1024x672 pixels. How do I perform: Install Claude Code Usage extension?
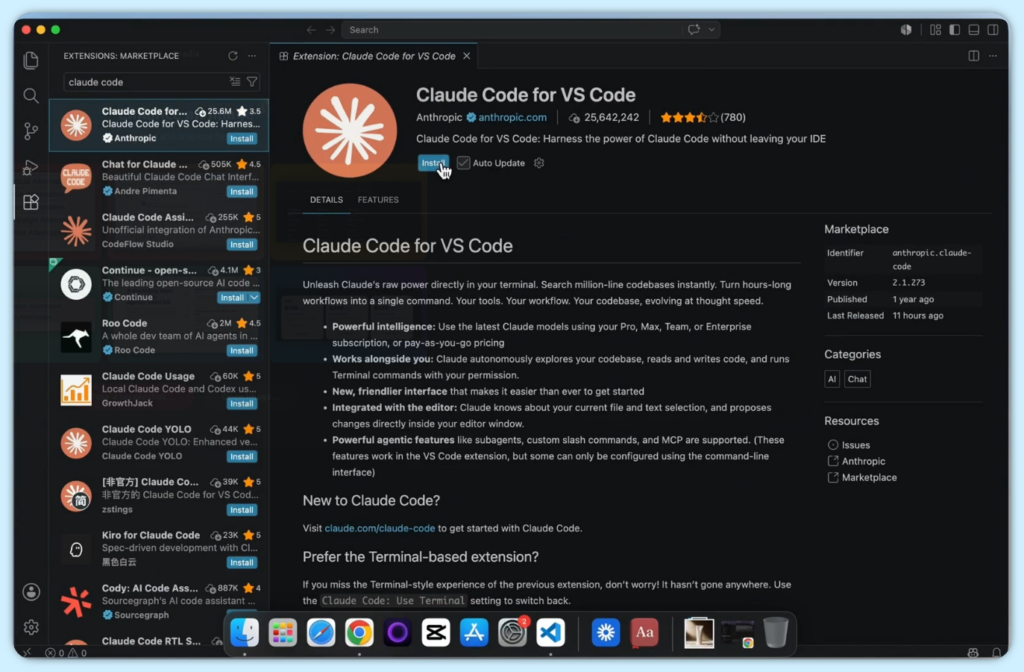[242, 404]
